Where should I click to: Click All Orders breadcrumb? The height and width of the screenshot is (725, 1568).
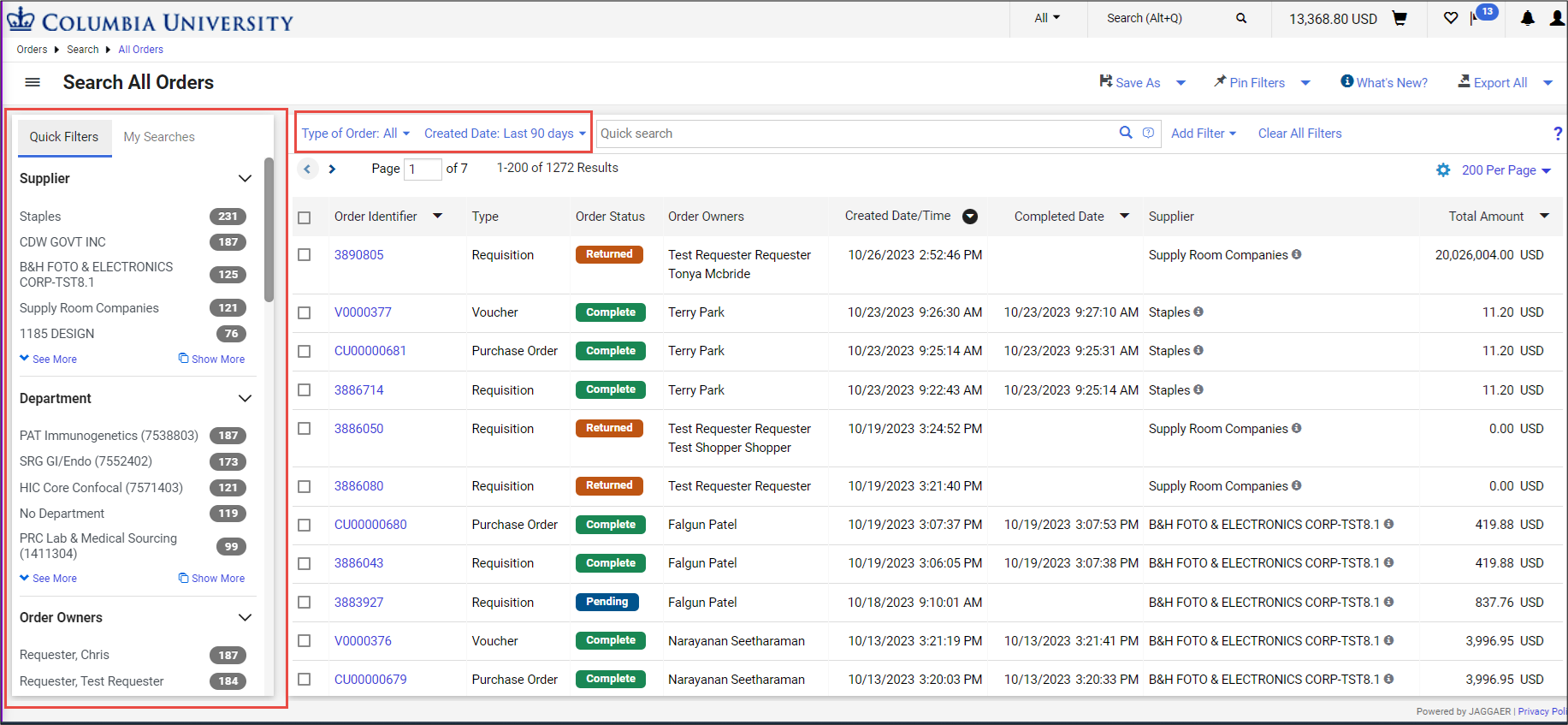140,50
